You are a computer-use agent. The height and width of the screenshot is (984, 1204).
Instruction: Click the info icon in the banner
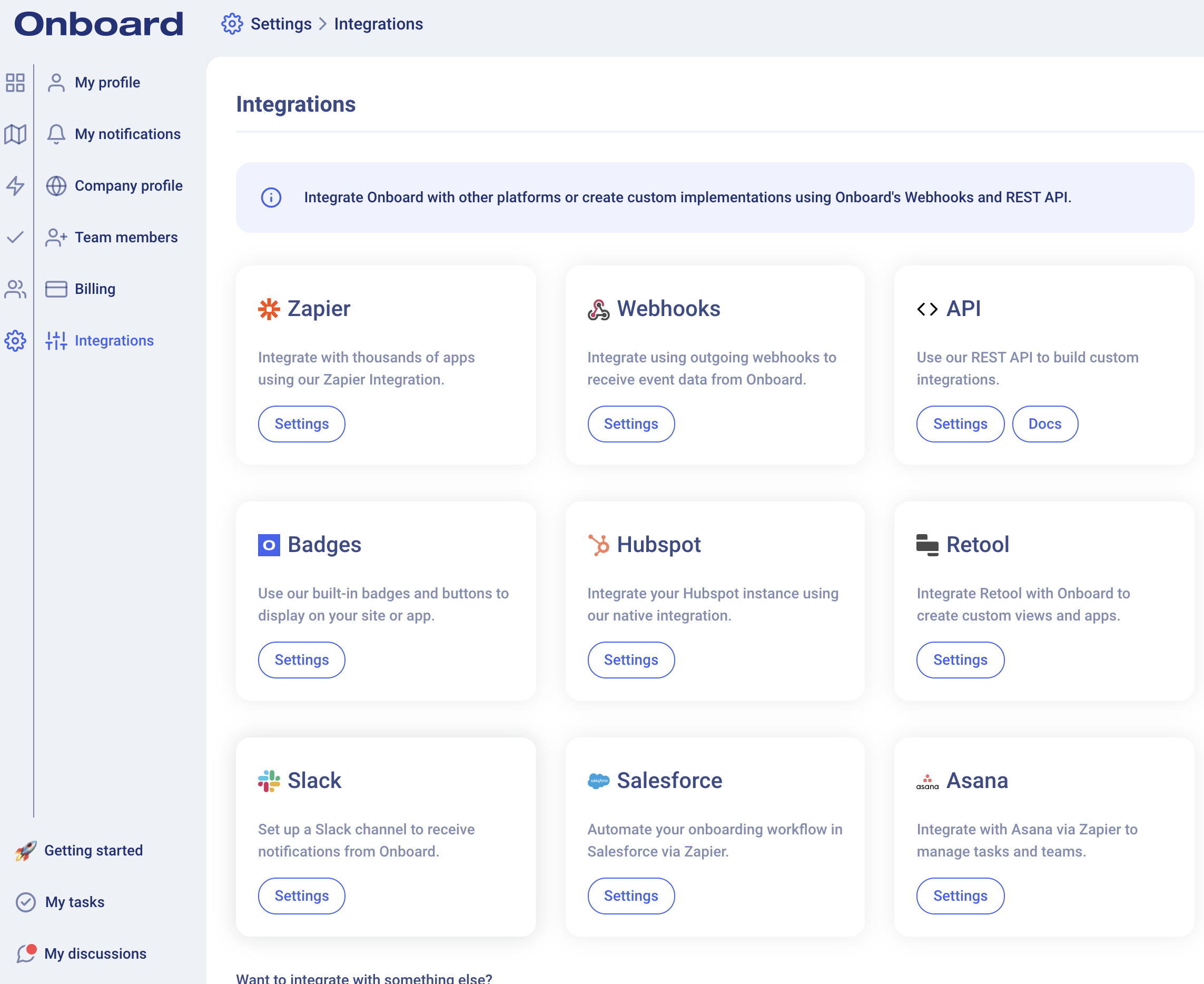click(x=271, y=197)
